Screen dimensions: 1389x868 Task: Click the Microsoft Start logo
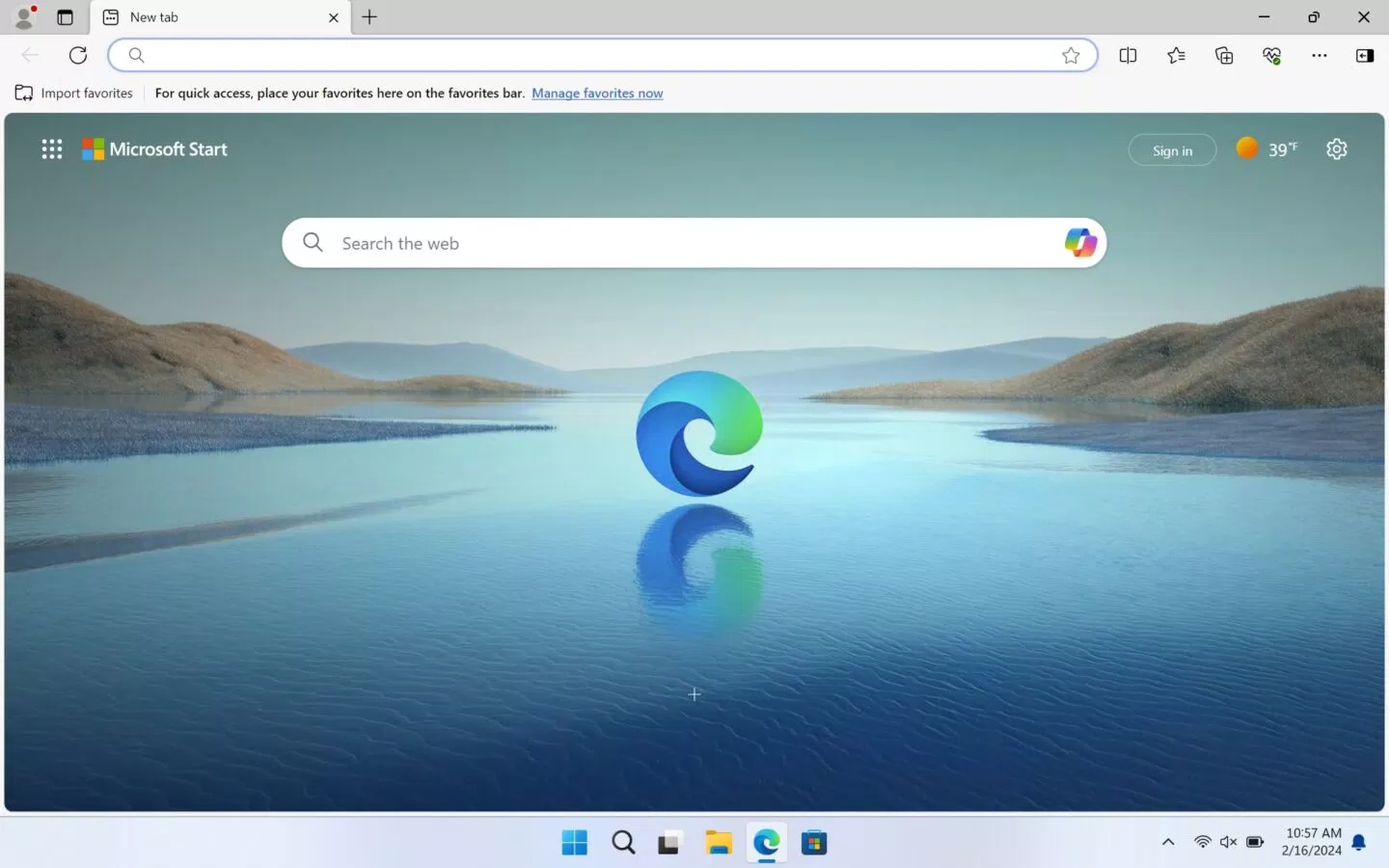coord(154,149)
